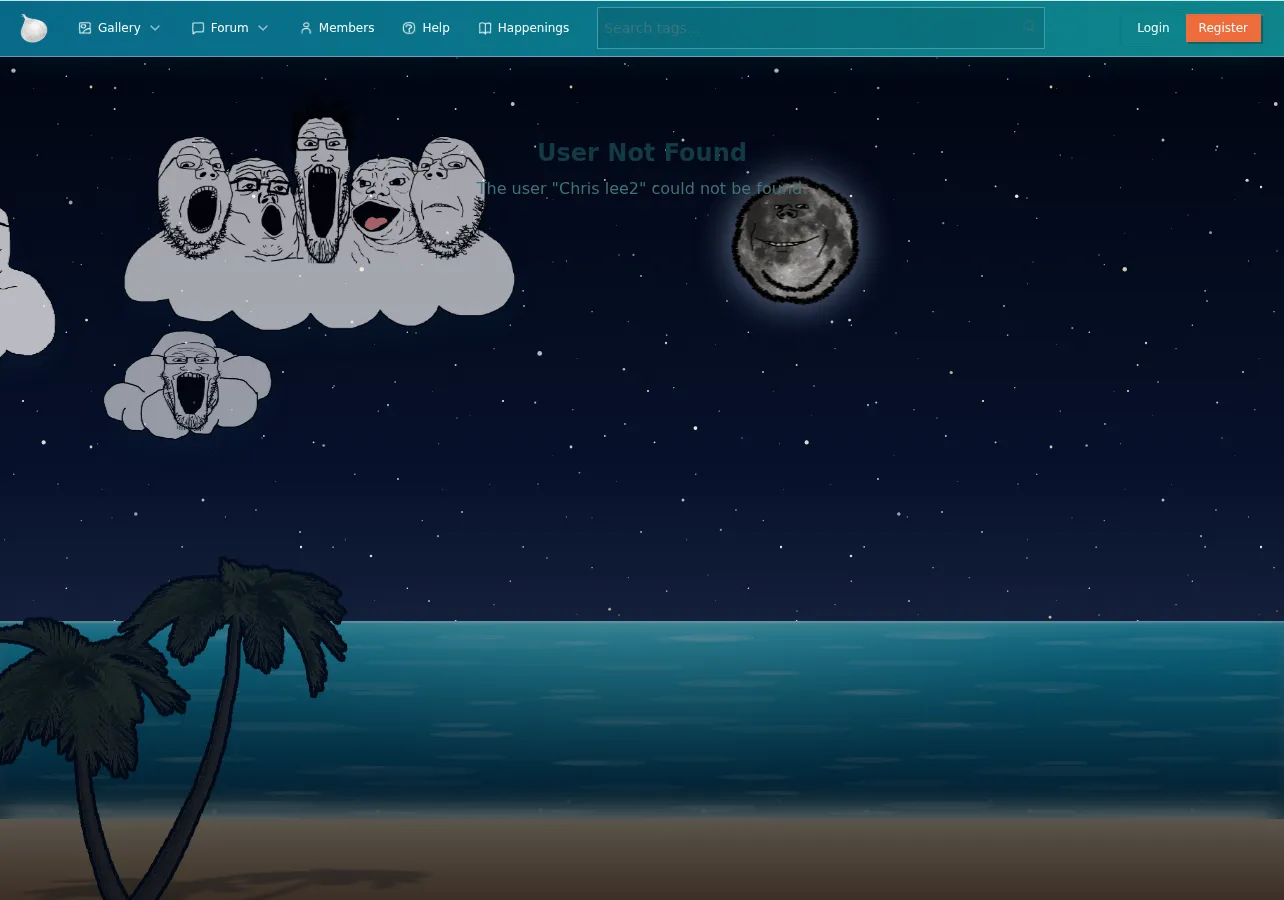This screenshot has width=1284, height=900.
Task: Click the open book icon beside Happenings
Action: coord(485,28)
